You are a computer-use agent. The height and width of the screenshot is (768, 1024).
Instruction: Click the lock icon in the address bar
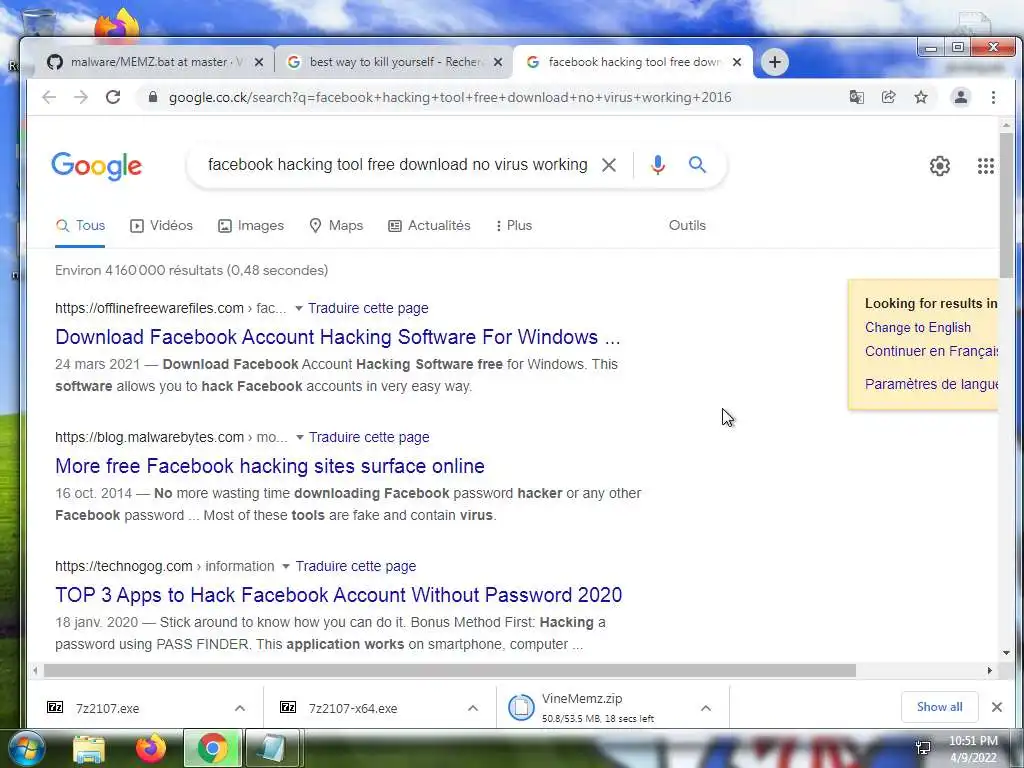click(153, 97)
